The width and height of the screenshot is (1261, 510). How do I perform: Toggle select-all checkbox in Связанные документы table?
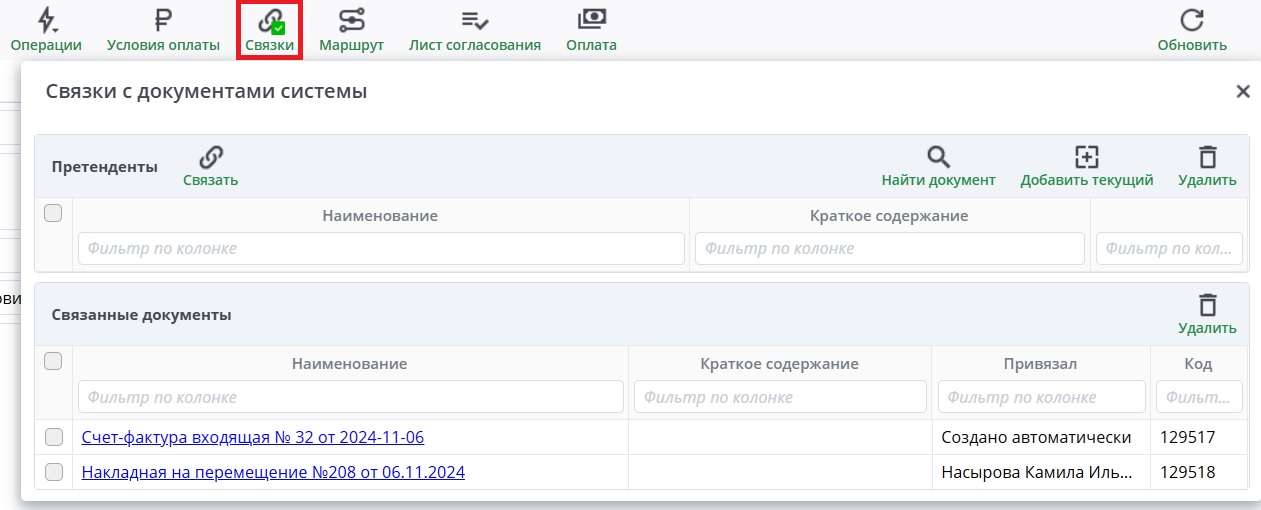54,362
